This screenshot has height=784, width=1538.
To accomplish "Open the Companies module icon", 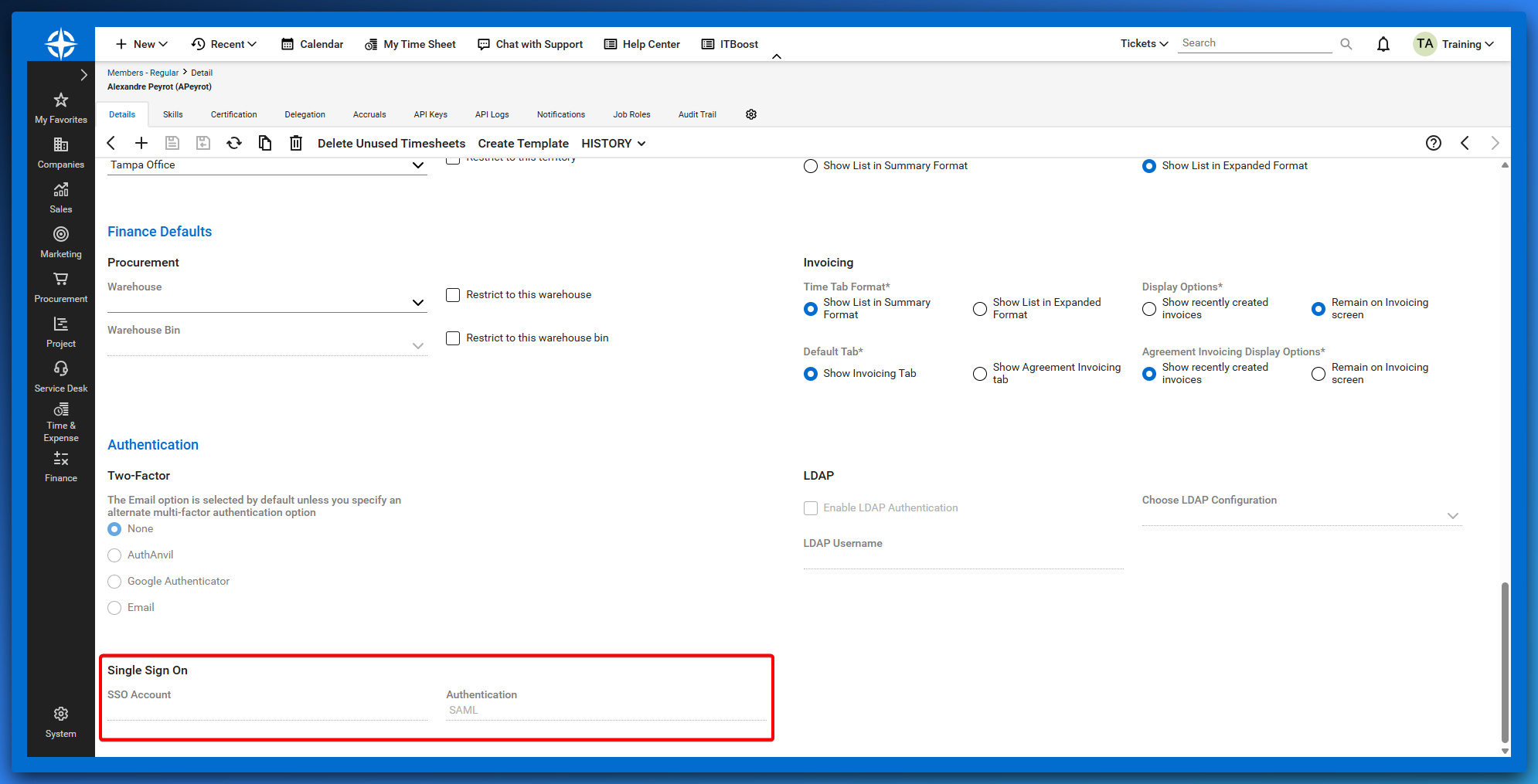I will pyautogui.click(x=61, y=144).
